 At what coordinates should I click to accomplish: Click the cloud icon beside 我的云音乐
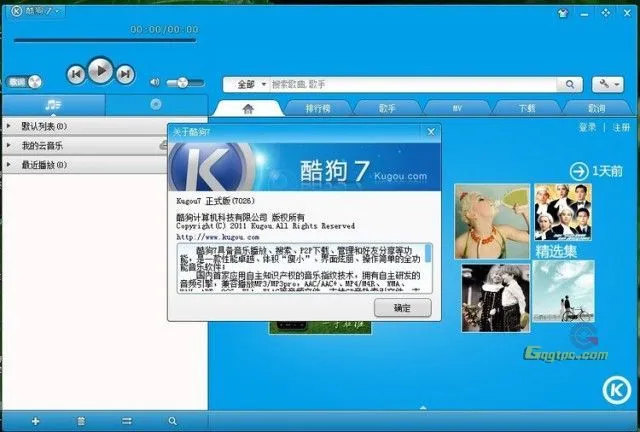click(x=163, y=145)
